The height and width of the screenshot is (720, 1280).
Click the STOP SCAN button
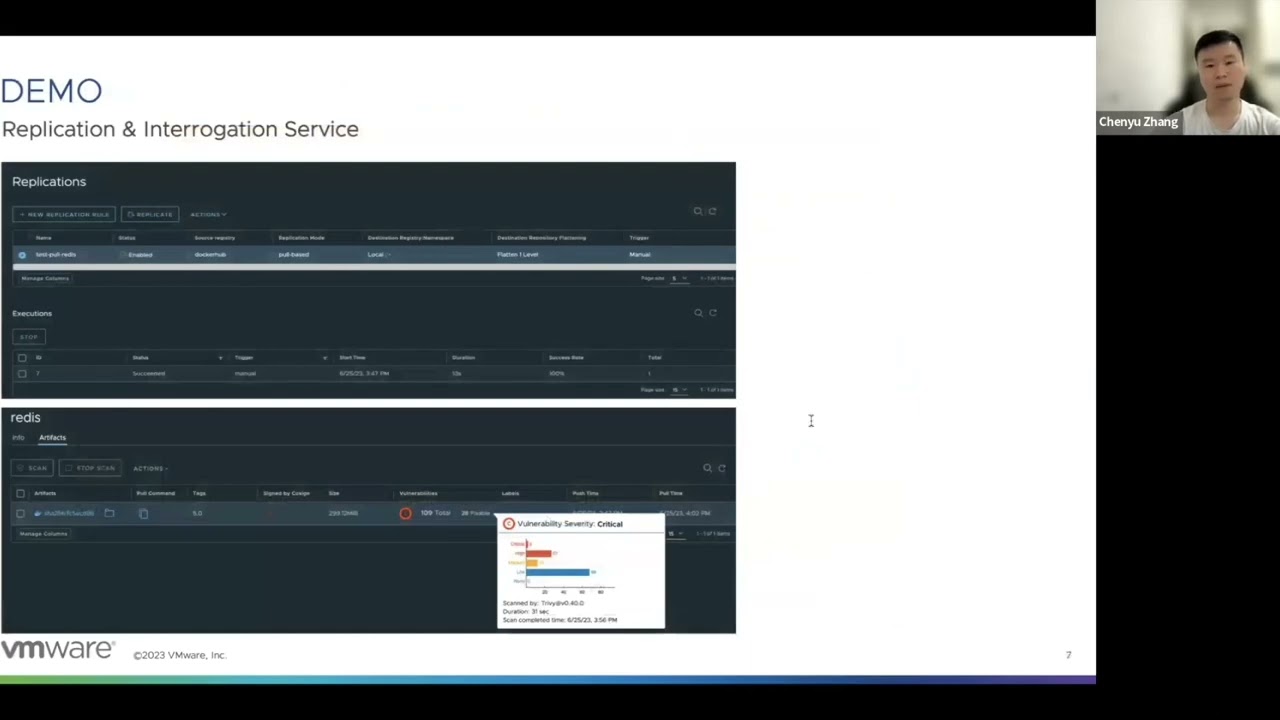point(90,468)
